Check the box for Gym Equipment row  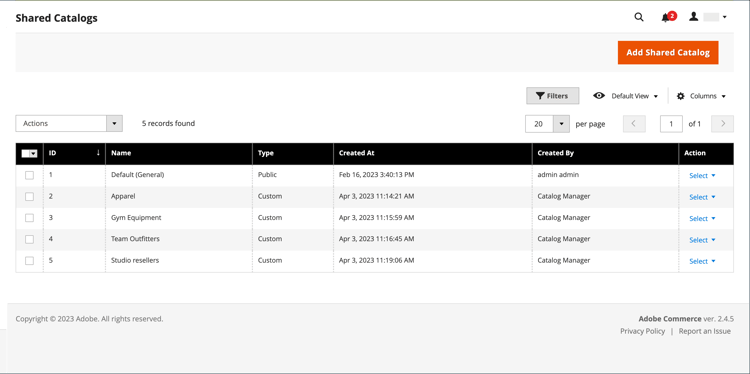[30, 218]
